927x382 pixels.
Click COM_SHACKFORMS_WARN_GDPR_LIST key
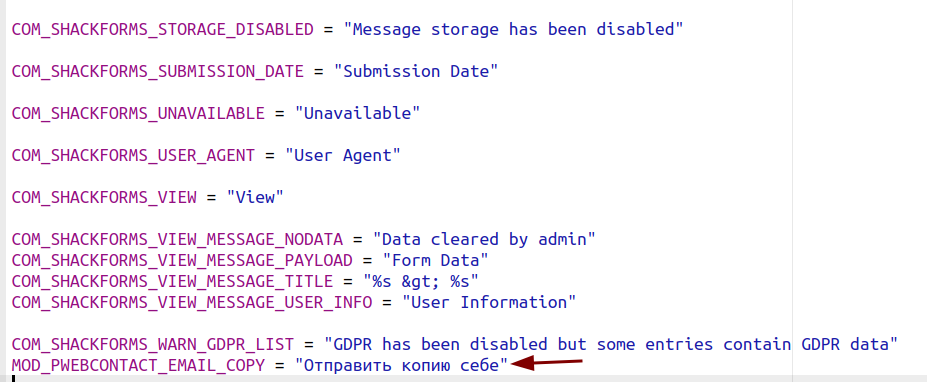(x=153, y=345)
